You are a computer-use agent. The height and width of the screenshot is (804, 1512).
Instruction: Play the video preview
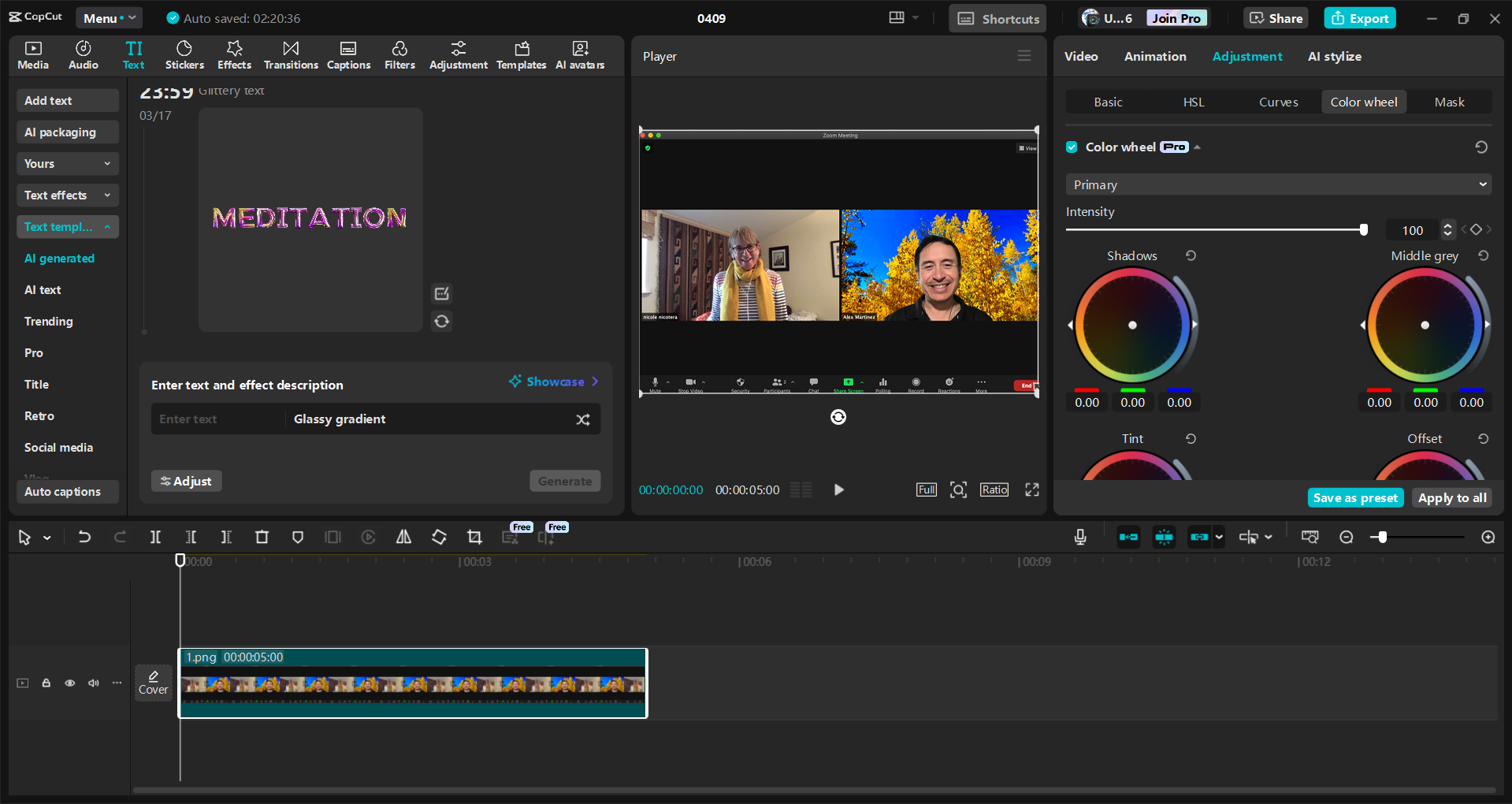click(838, 489)
